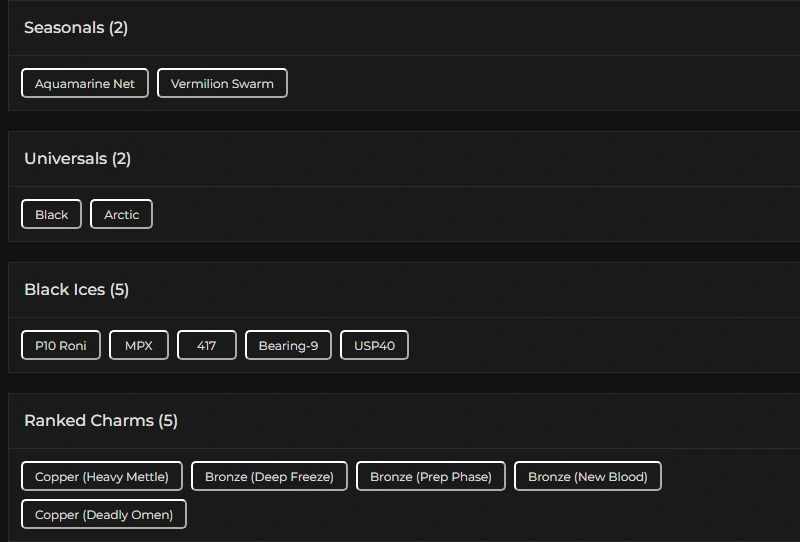Screen dimensions: 800x542
Task: Select the Copper (Deadly Omen) charm
Action: pyautogui.click(x=104, y=514)
